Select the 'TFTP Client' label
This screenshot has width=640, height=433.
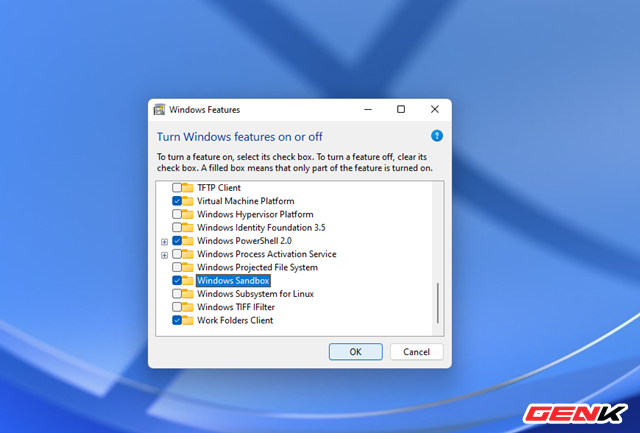[x=219, y=188]
